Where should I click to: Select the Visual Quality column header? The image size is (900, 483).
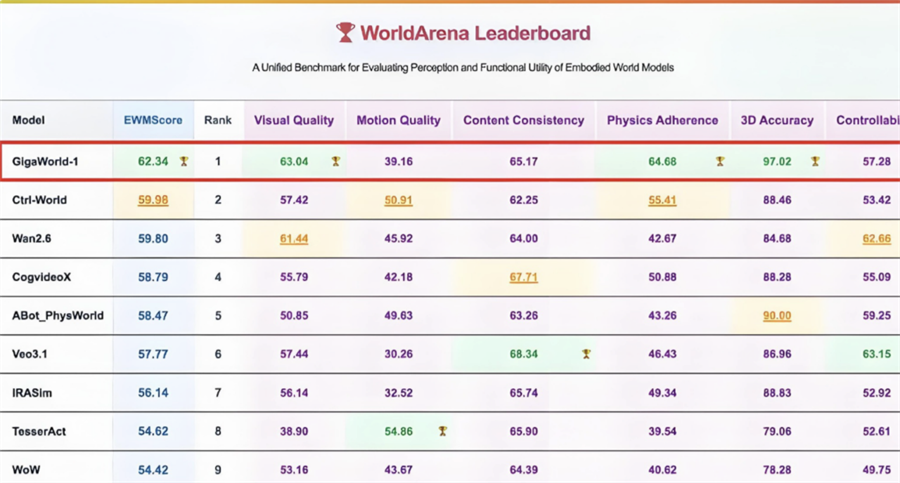tap(294, 120)
